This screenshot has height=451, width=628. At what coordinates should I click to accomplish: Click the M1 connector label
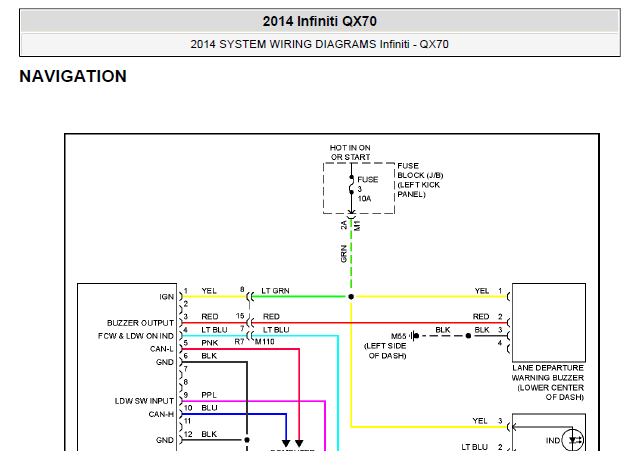coord(358,226)
